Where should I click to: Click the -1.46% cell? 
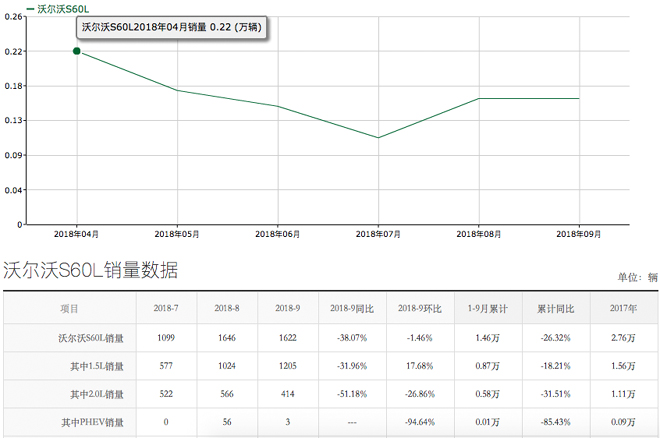pos(420,338)
